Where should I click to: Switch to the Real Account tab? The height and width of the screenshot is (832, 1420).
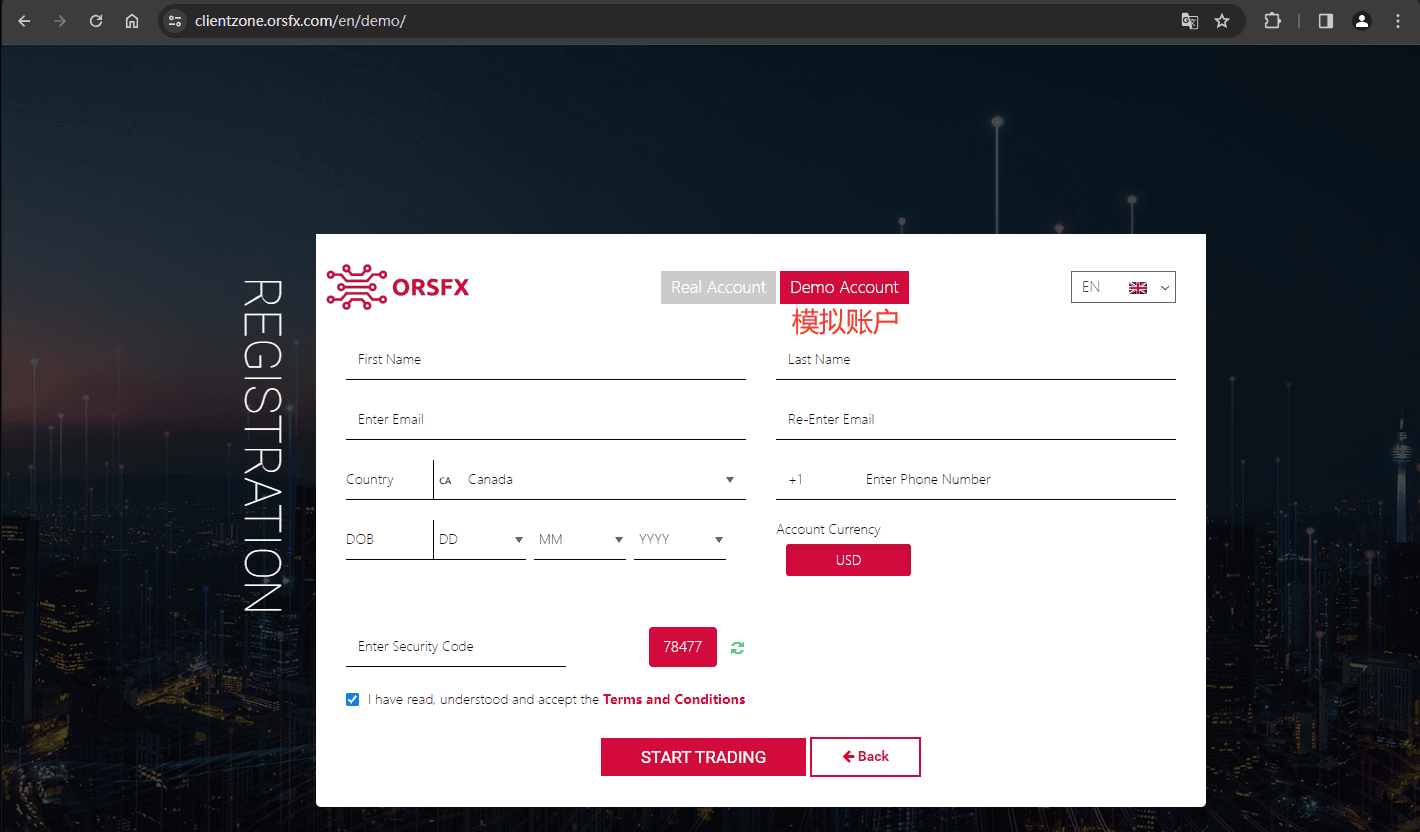pos(719,287)
